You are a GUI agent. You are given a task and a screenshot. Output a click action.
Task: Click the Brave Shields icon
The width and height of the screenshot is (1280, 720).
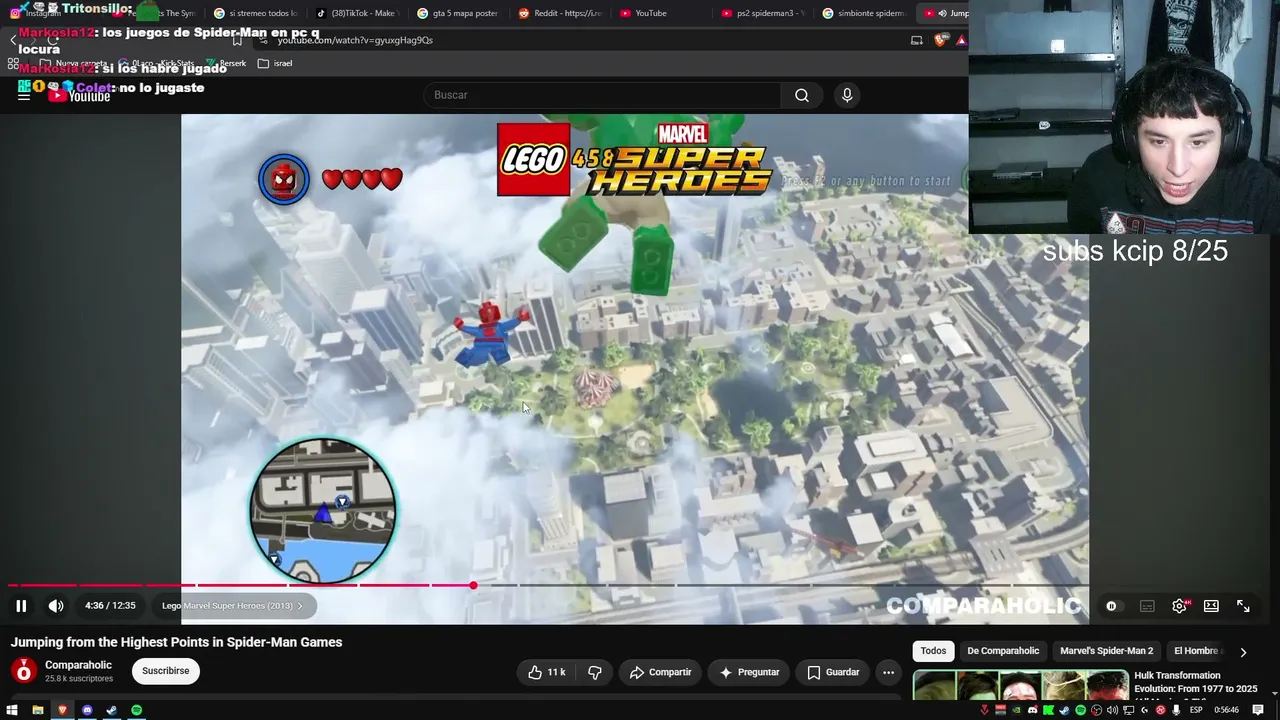tap(940, 40)
